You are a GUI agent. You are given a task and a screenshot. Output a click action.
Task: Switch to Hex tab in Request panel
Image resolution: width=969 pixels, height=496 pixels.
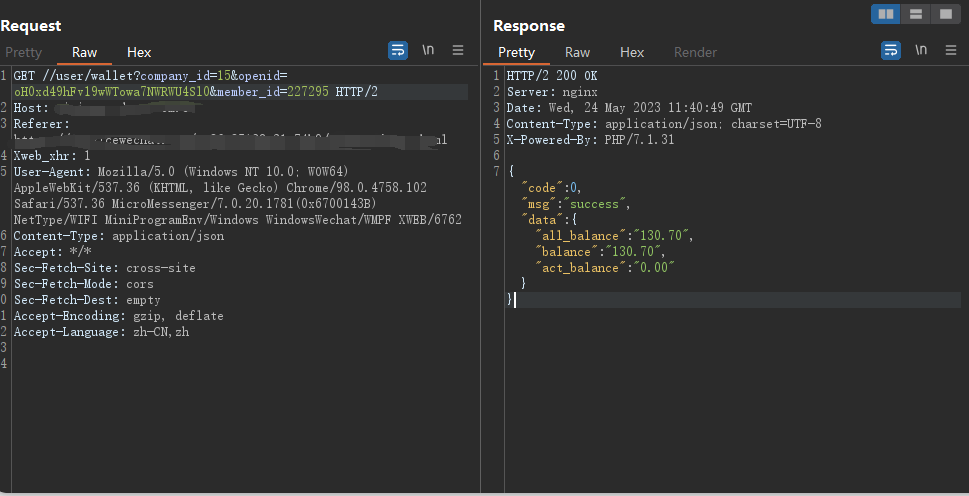click(139, 52)
